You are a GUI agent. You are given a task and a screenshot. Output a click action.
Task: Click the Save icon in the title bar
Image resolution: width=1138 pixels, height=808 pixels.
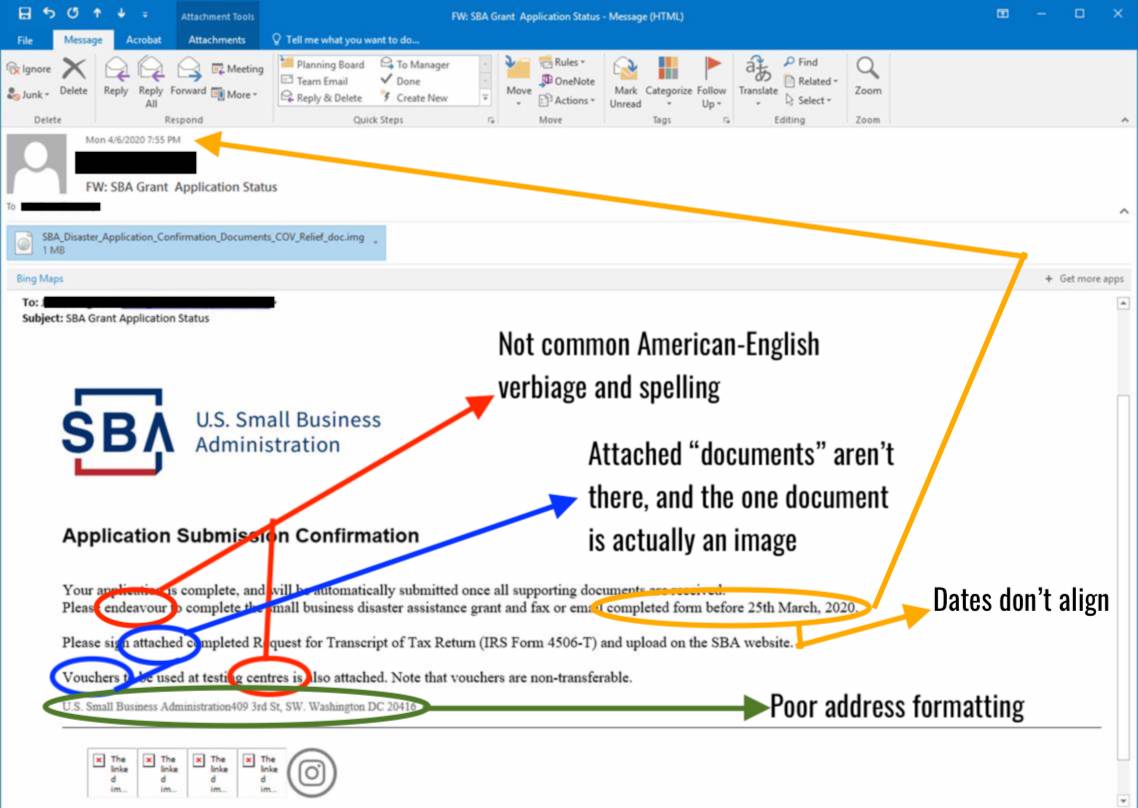25,14
